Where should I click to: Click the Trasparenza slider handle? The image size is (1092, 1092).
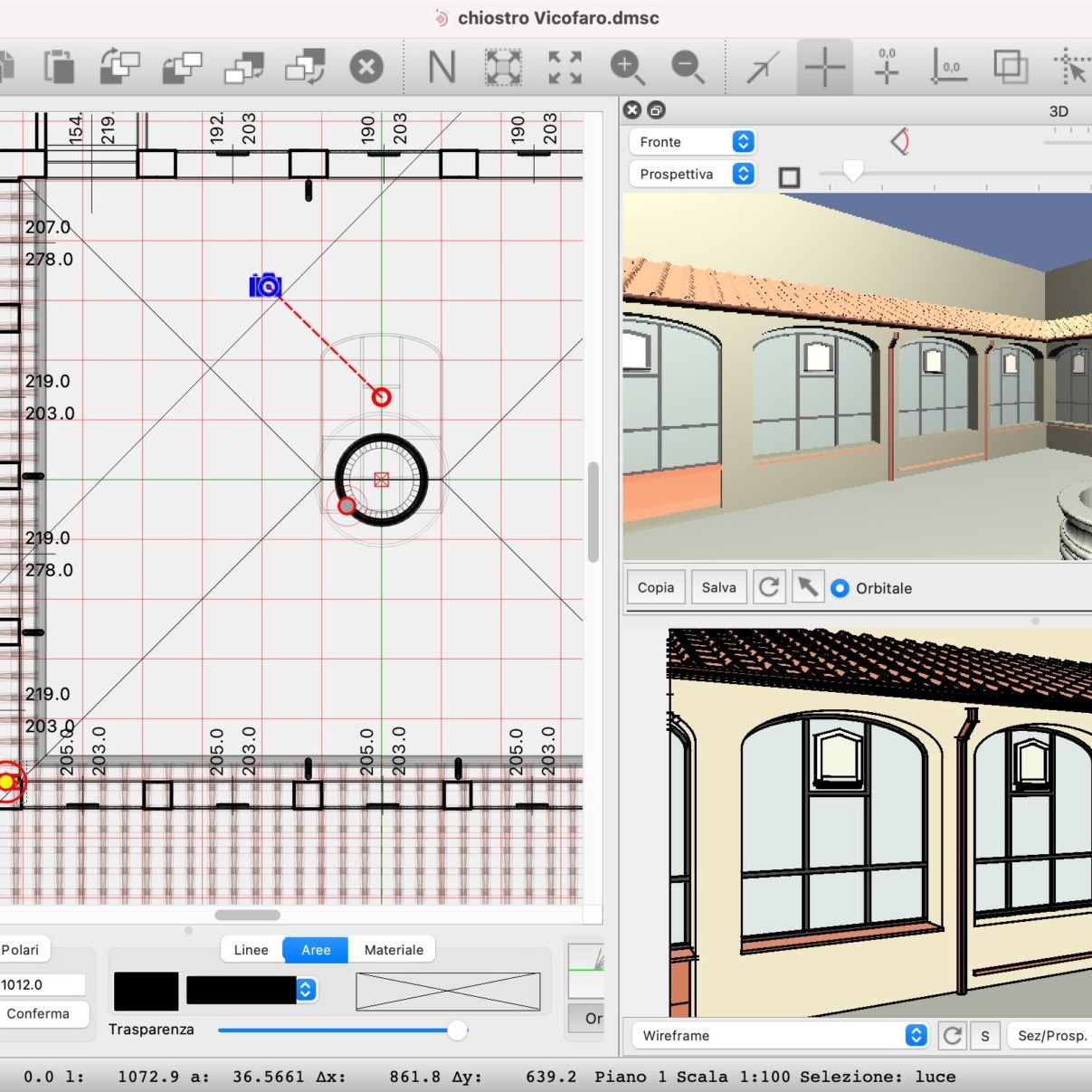457,1030
